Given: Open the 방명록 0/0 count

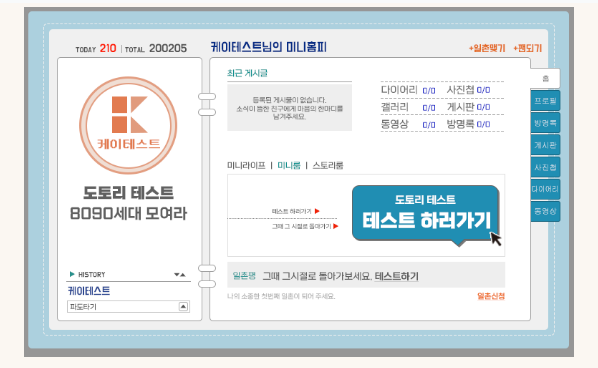Looking at the screenshot, I should point(483,125).
